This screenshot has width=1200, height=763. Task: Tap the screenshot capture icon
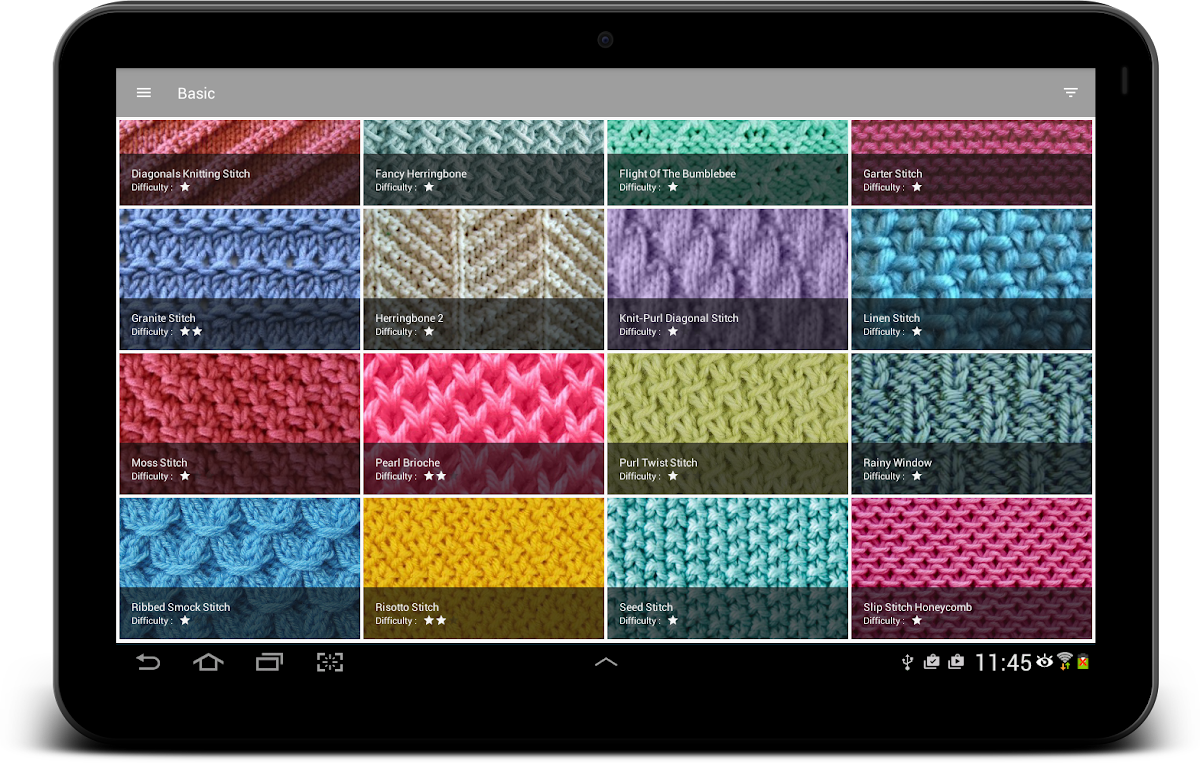coord(330,662)
